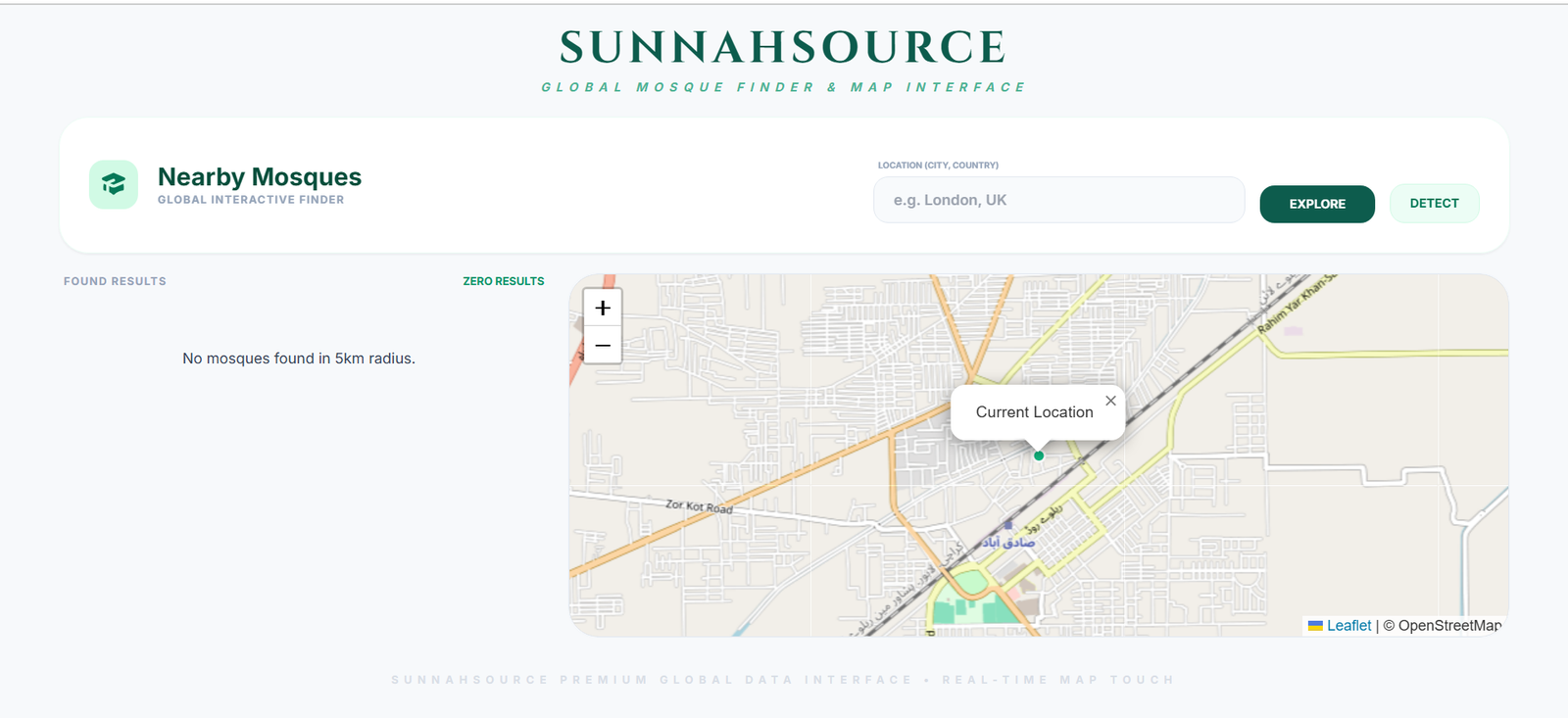
Task: Click the ZERO RESULTS status label
Action: coord(503,281)
